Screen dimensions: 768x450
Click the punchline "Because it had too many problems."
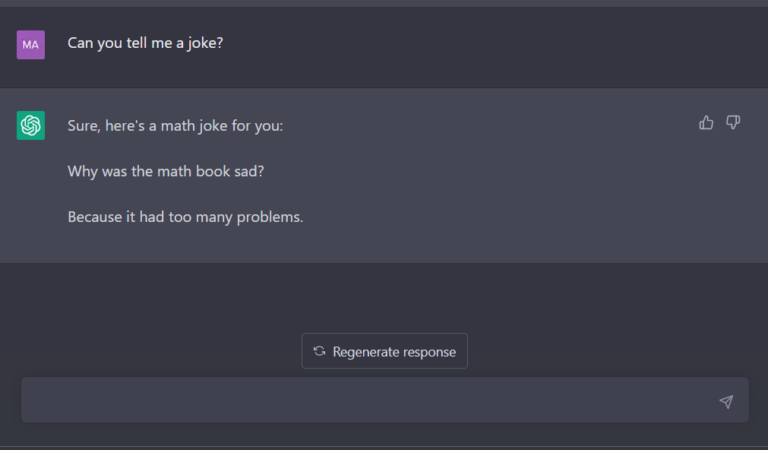pos(185,217)
